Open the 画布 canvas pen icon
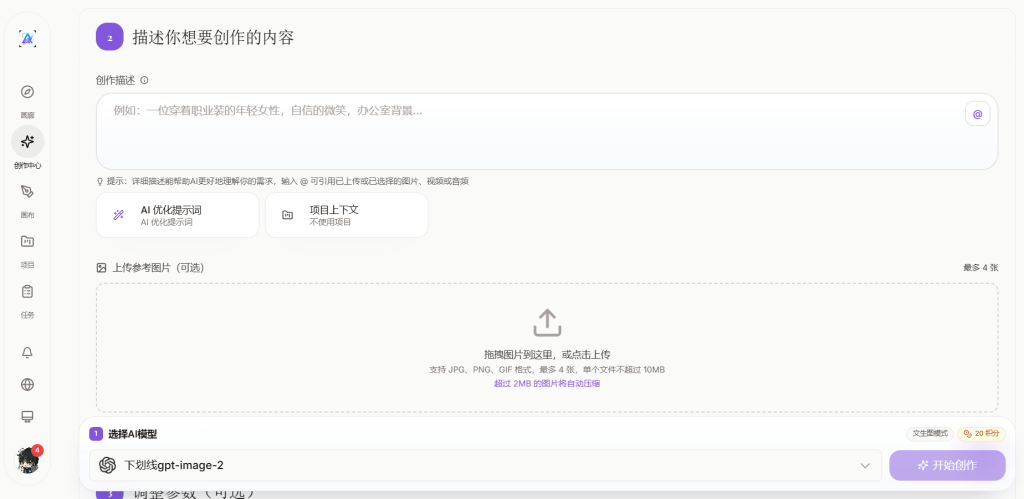The height and width of the screenshot is (499, 1024). [27, 191]
